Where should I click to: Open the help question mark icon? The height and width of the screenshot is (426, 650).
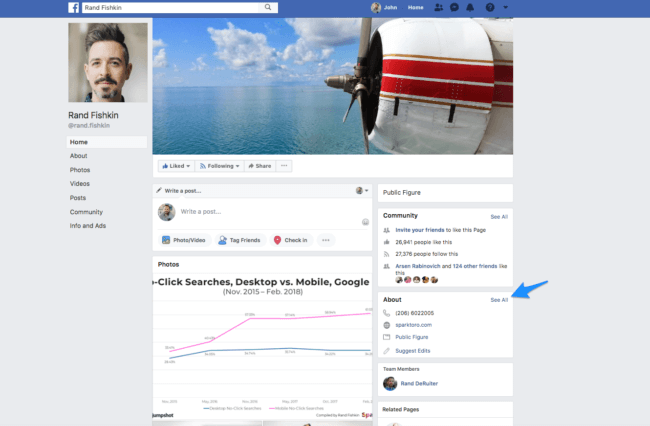[x=490, y=7]
